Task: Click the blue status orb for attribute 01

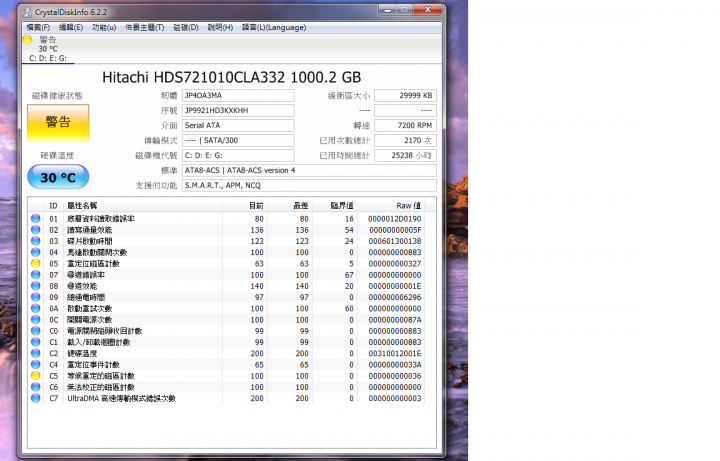Action: [x=35, y=219]
